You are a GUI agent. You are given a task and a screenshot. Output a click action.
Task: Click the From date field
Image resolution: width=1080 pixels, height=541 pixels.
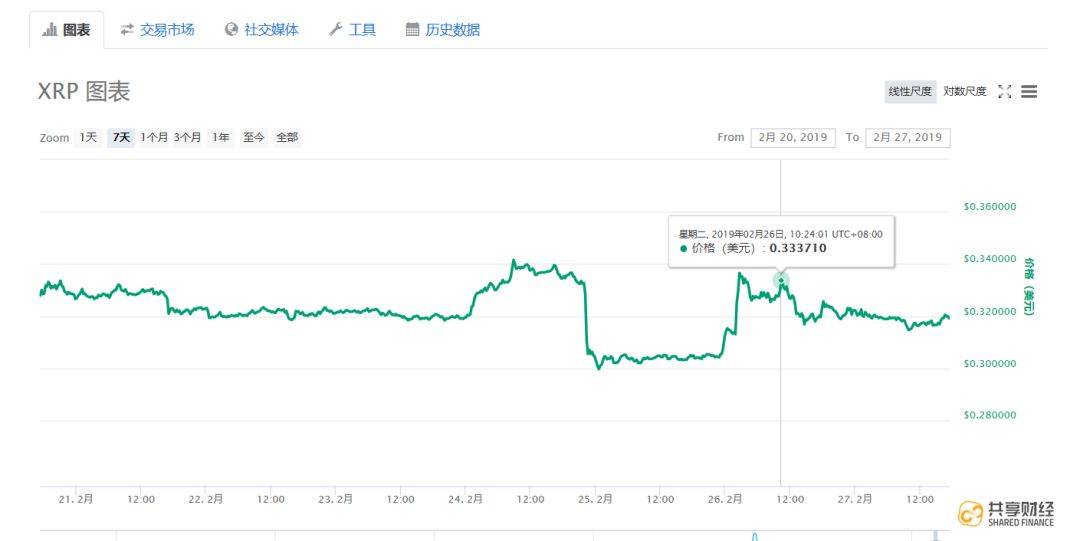[792, 138]
